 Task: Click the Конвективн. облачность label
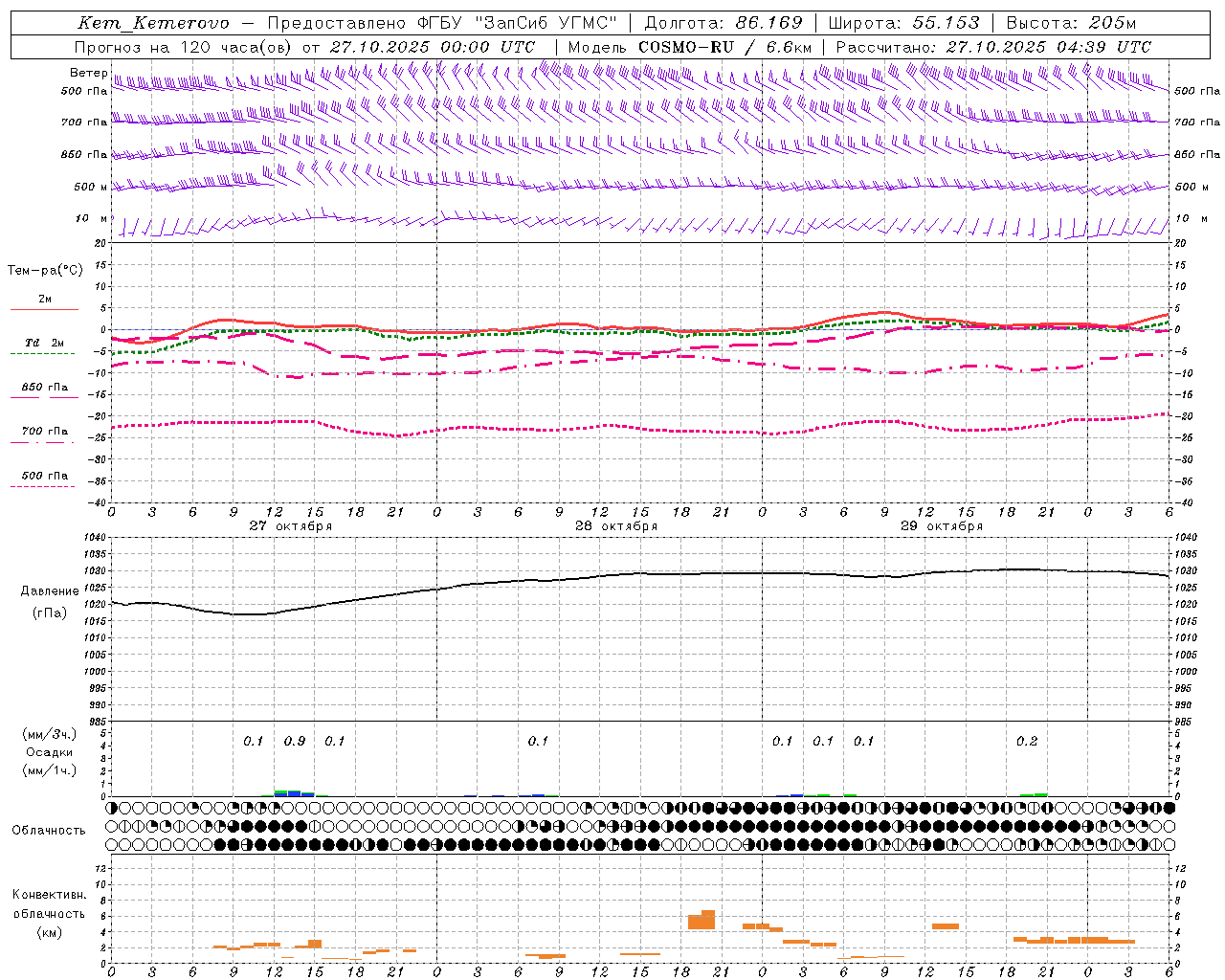tap(49, 913)
